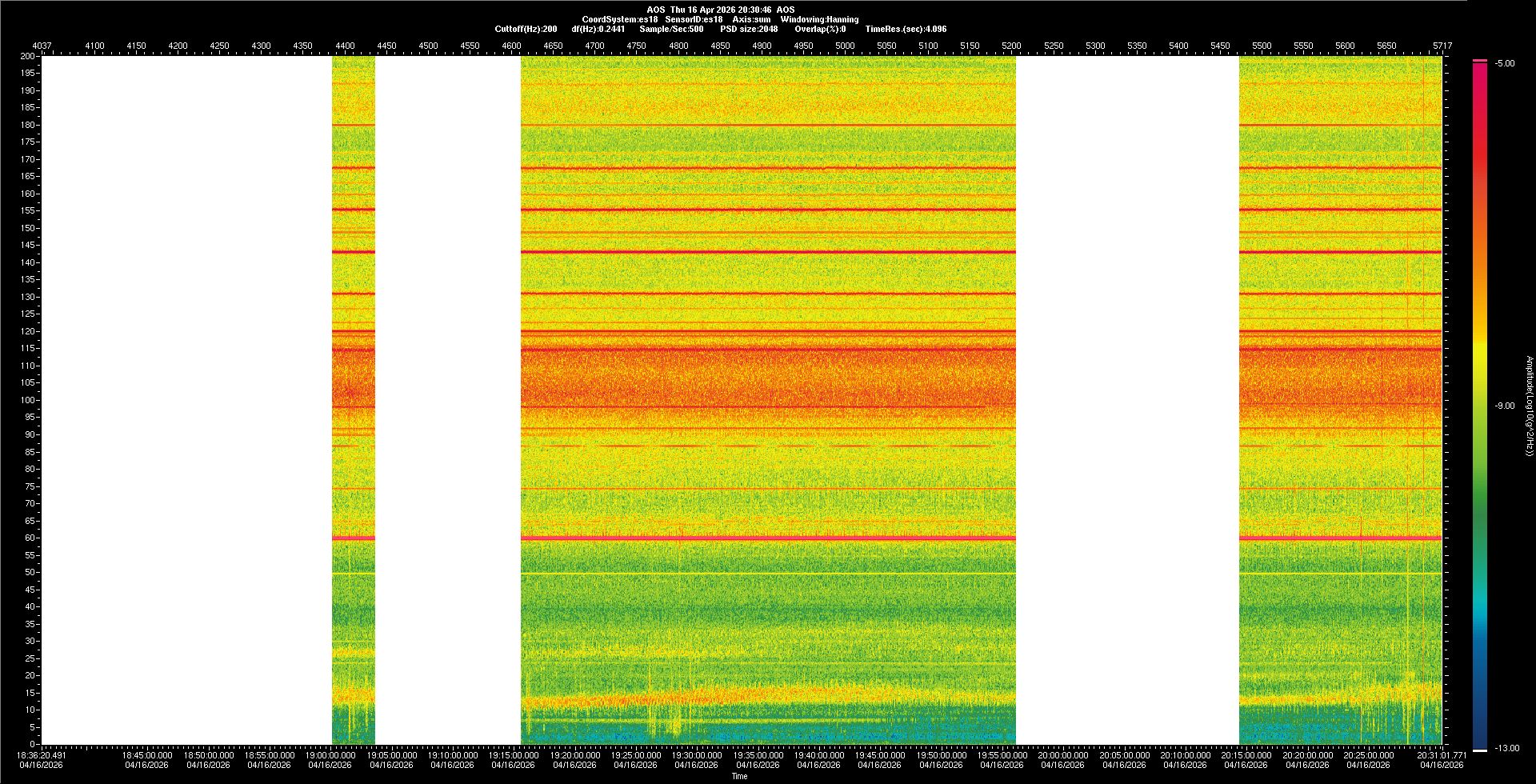The height and width of the screenshot is (784, 1536).
Task: Click the df(Hz):0.2441 header value
Action: click(598, 29)
